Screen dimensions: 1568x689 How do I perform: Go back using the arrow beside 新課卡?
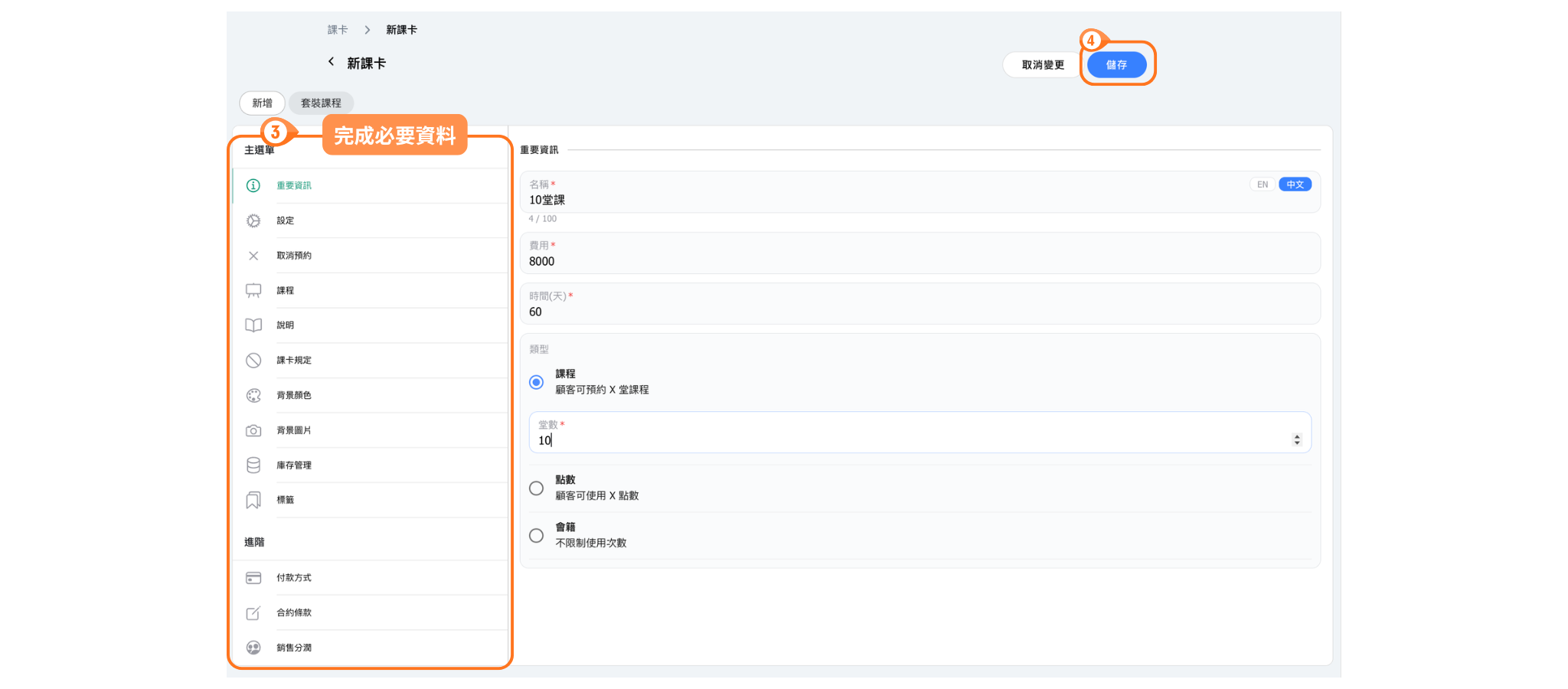tap(331, 62)
